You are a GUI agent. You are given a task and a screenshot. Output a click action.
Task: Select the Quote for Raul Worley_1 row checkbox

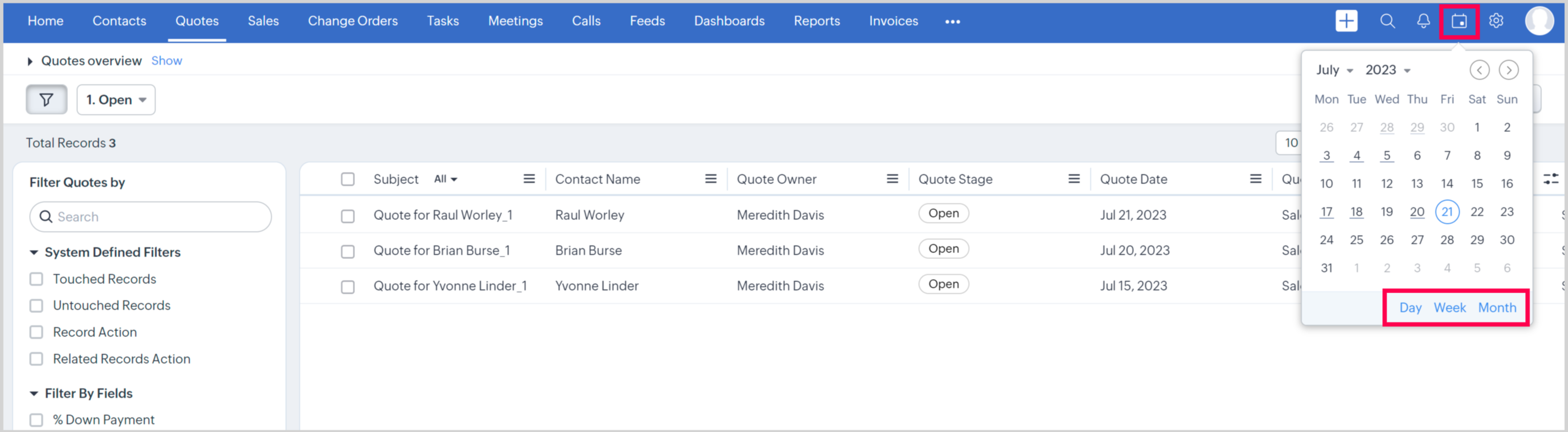point(347,216)
